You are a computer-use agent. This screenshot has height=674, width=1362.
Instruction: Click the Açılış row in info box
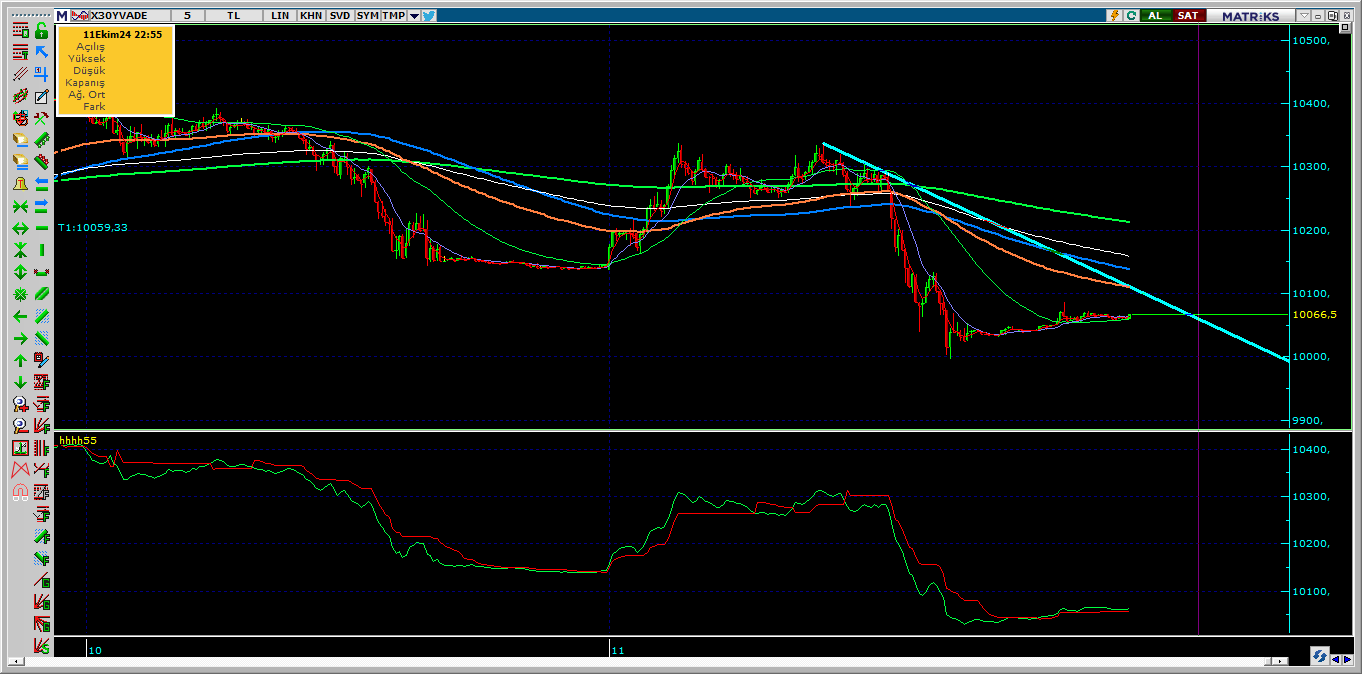pyautogui.click(x=91, y=46)
